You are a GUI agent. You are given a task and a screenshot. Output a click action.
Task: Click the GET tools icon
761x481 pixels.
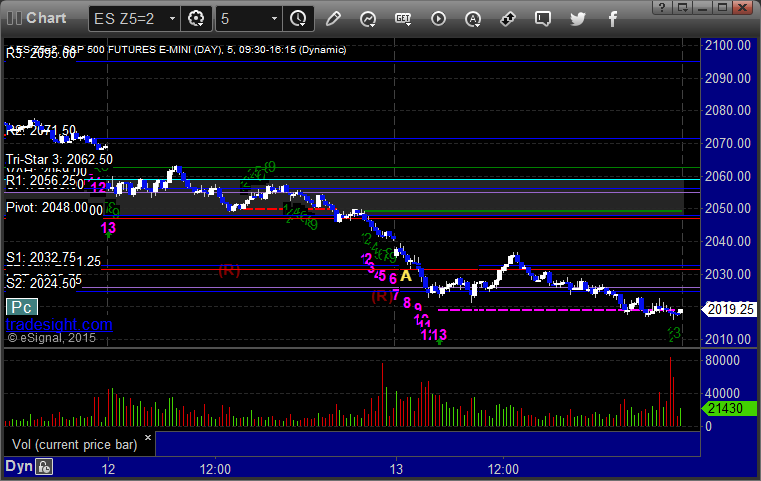(403, 19)
